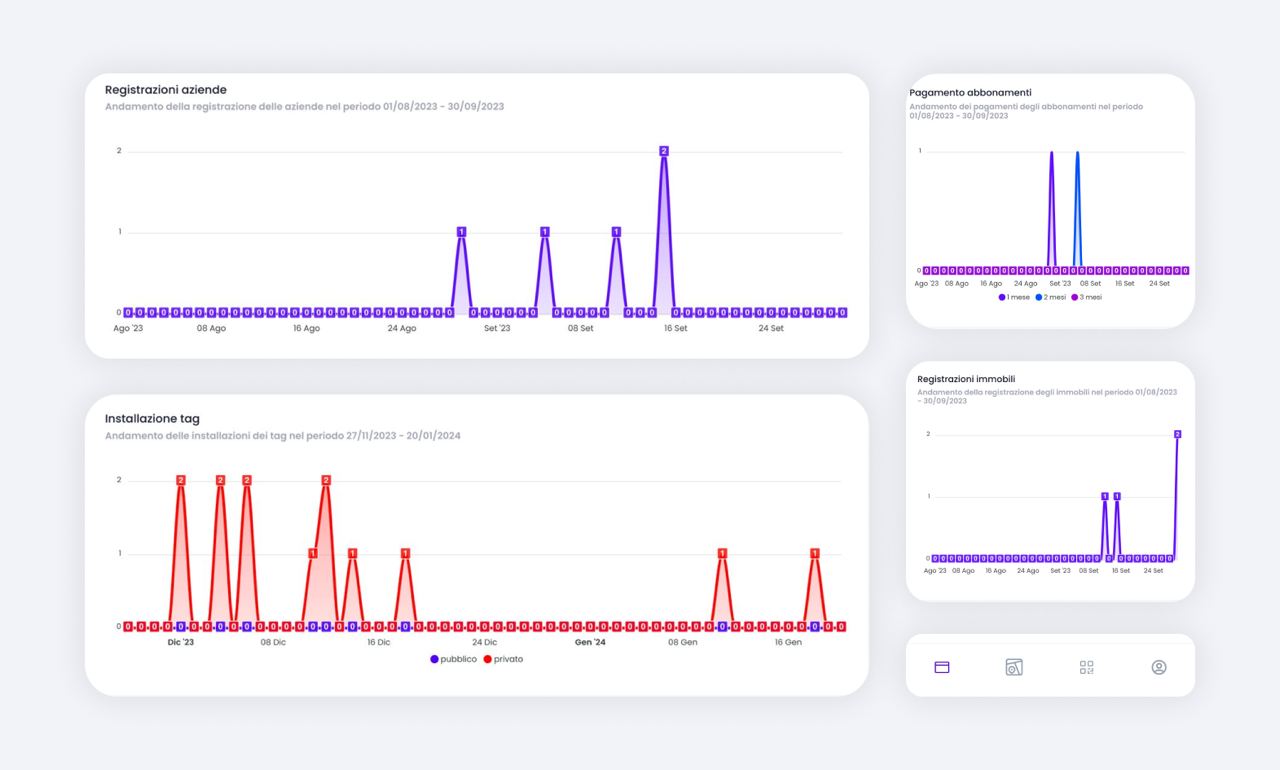Toggle the '3 mesi' legend entry
Viewport: 1280px width, 770px height.
tap(1087, 297)
